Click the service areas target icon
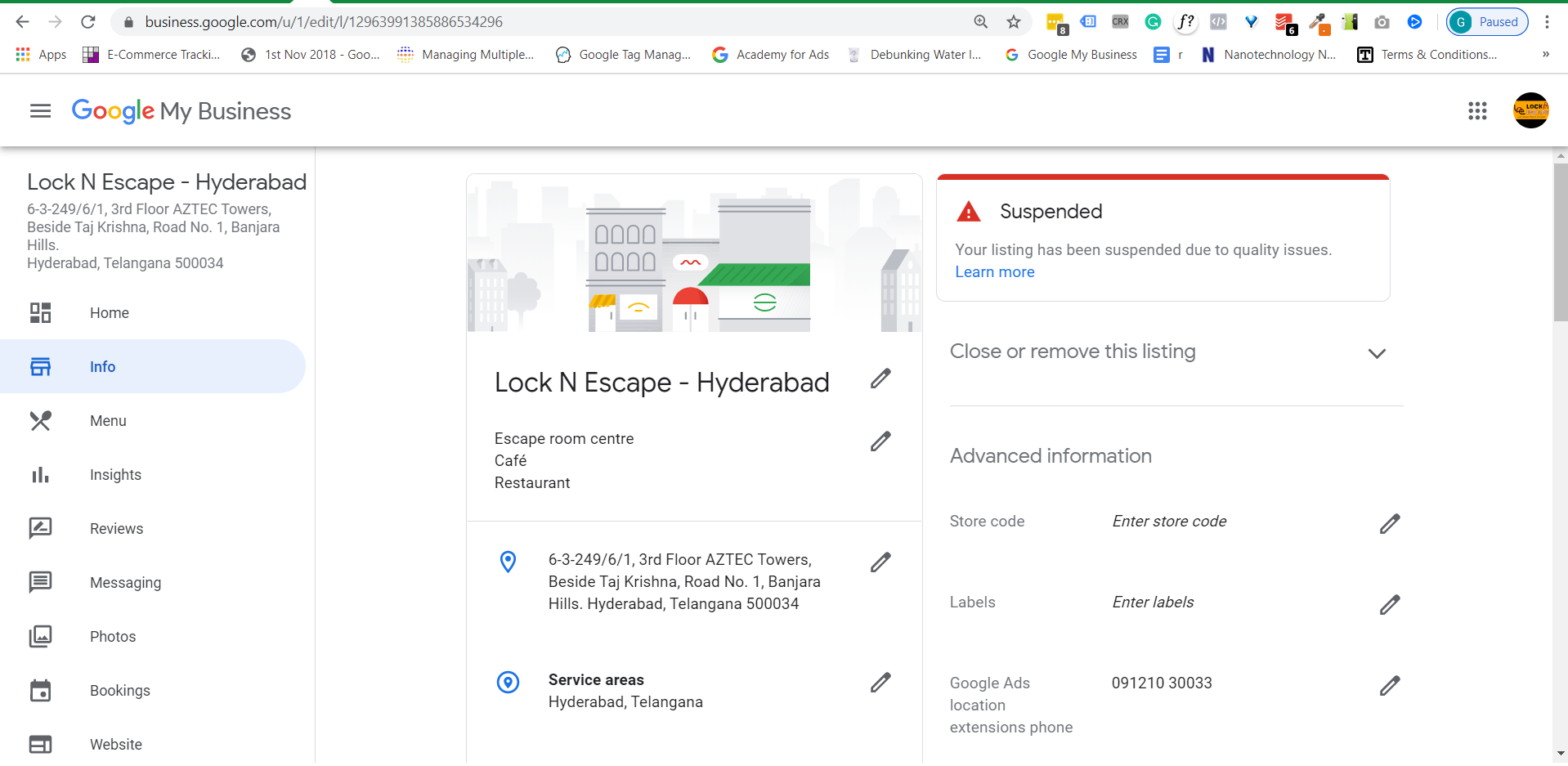The width and height of the screenshot is (1568, 766). (x=508, y=682)
